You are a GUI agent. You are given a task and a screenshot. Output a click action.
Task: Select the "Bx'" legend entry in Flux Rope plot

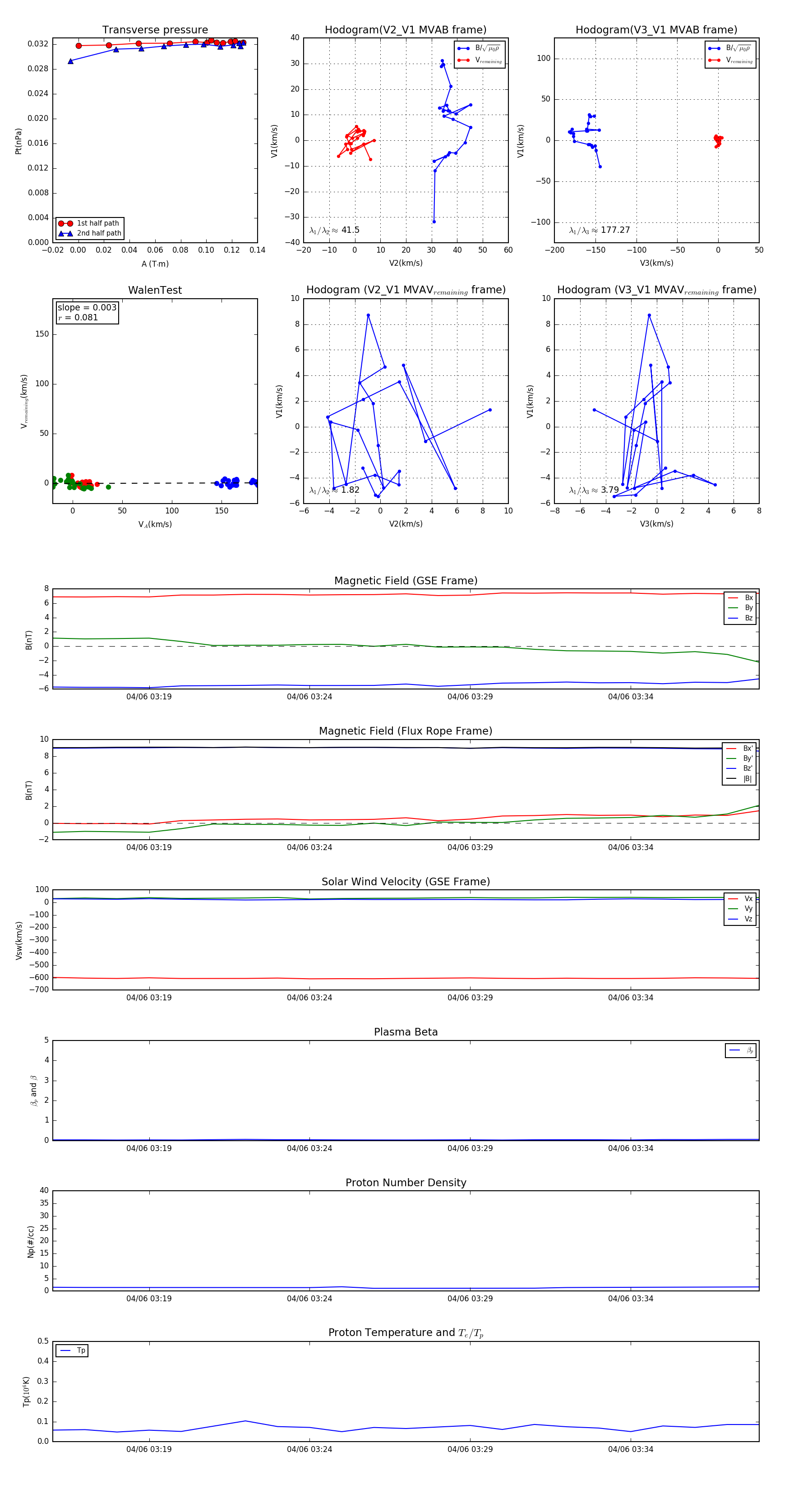click(x=740, y=749)
